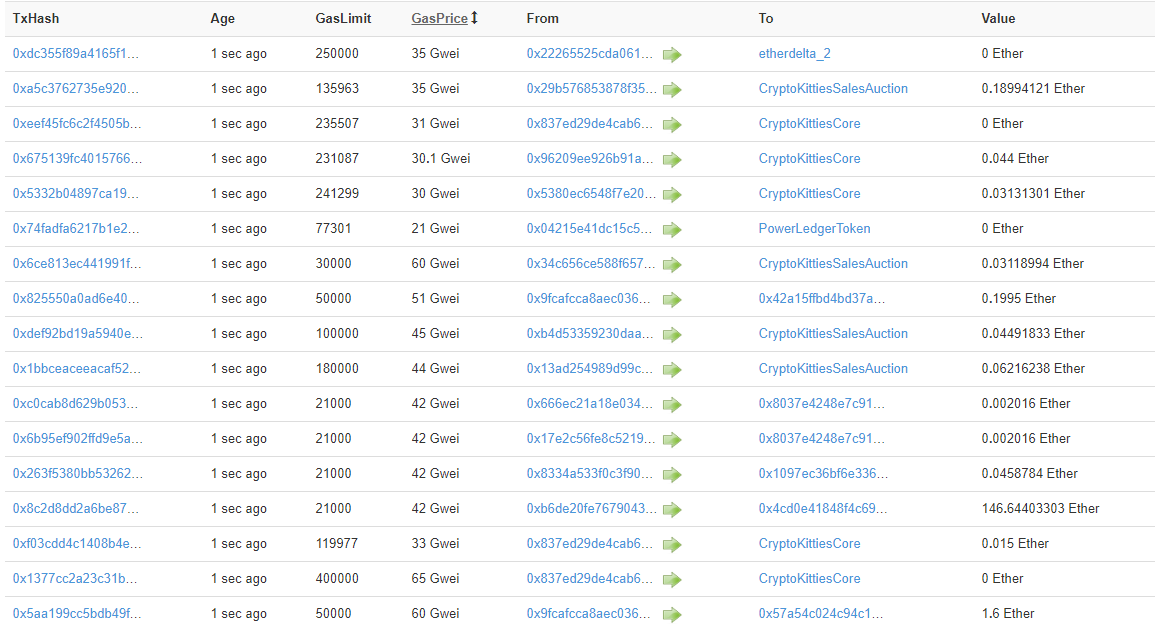The height and width of the screenshot is (630, 1160).
Task: Click the sort arrow icon beside GasPrice
Action: point(474,18)
